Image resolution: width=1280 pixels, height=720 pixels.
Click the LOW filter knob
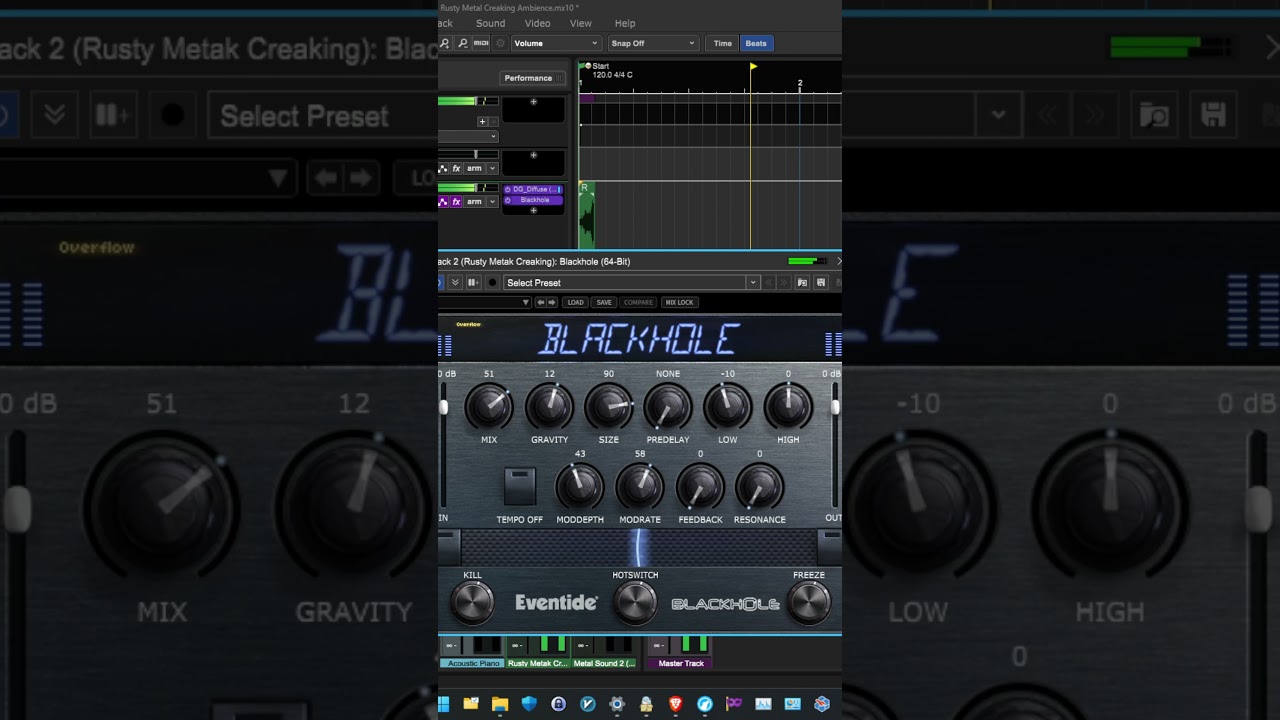pyautogui.click(x=728, y=408)
